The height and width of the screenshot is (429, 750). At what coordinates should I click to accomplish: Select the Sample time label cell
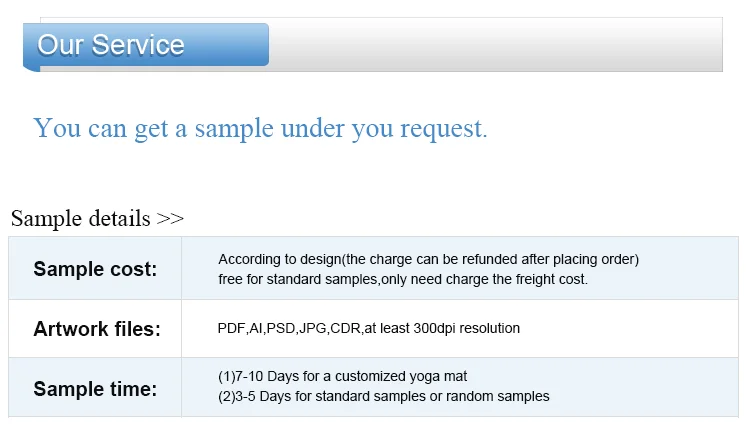(x=95, y=388)
